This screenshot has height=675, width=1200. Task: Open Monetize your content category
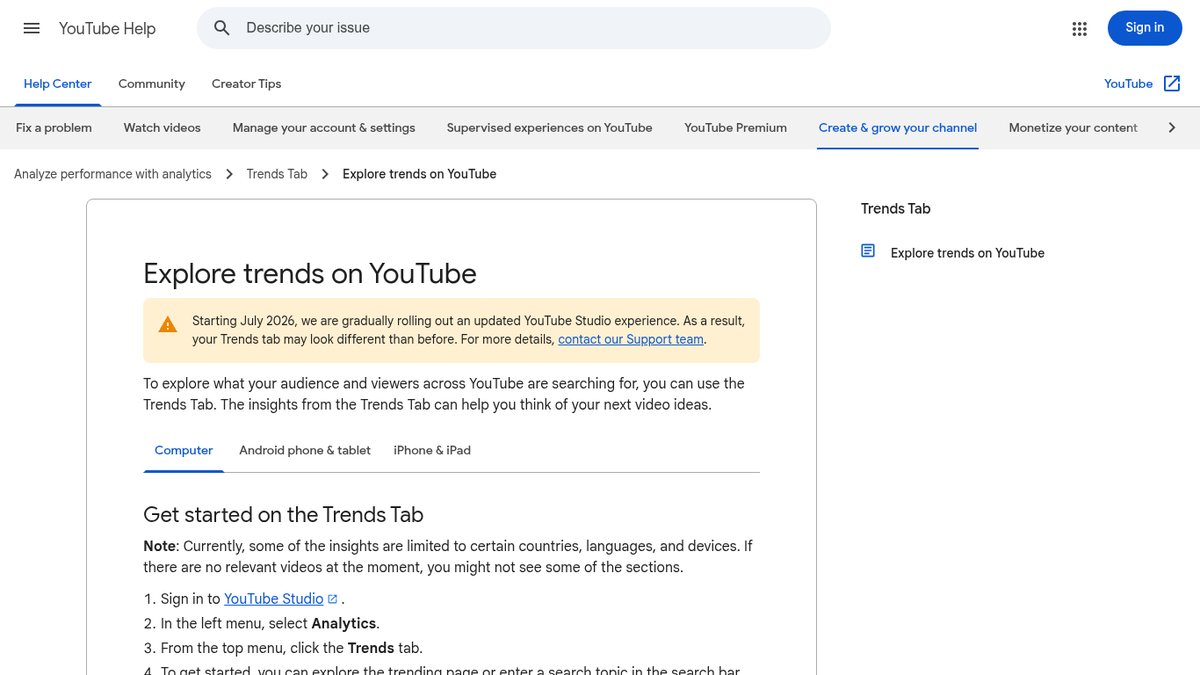tap(1073, 128)
